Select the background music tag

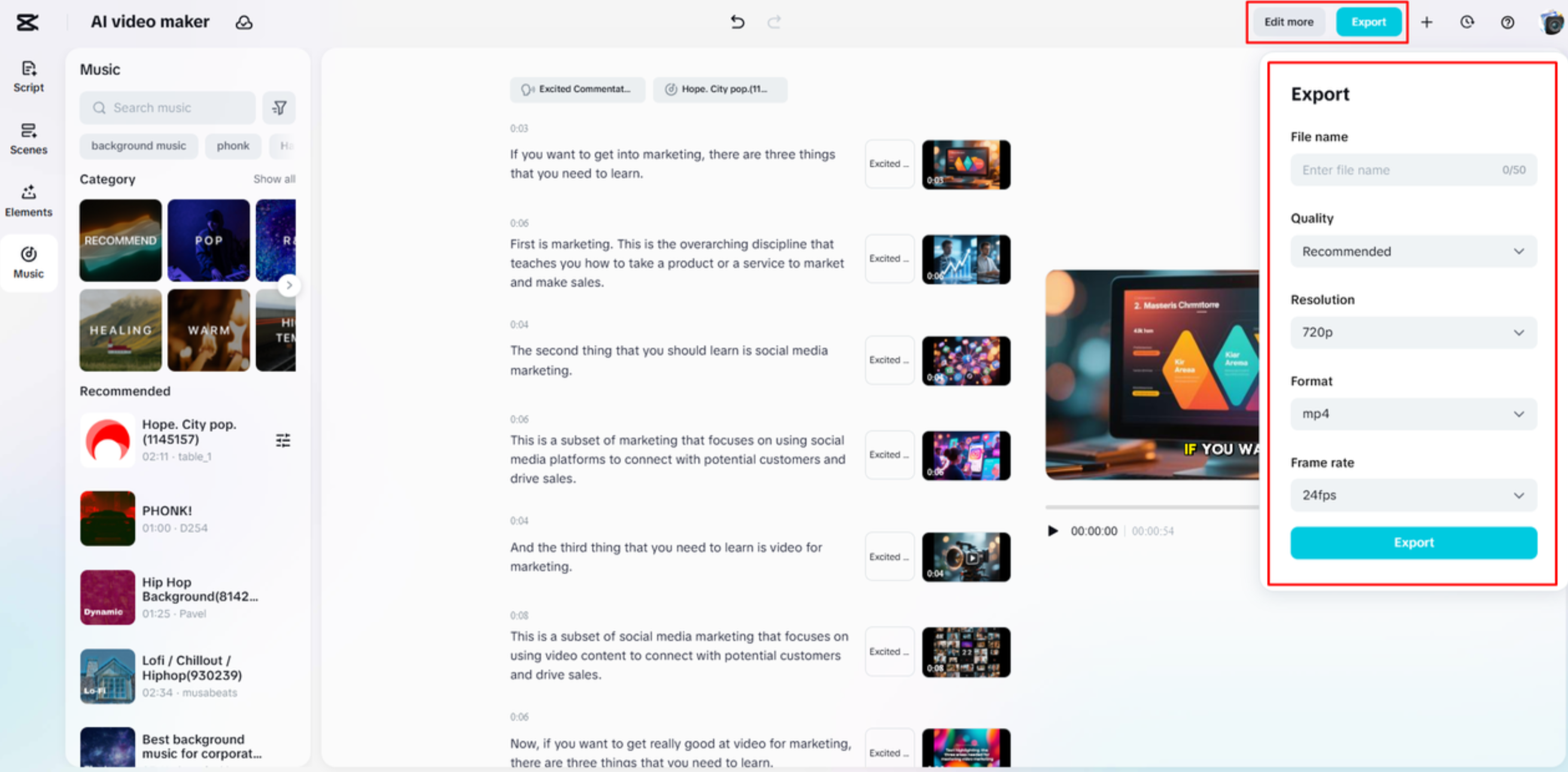click(x=139, y=146)
